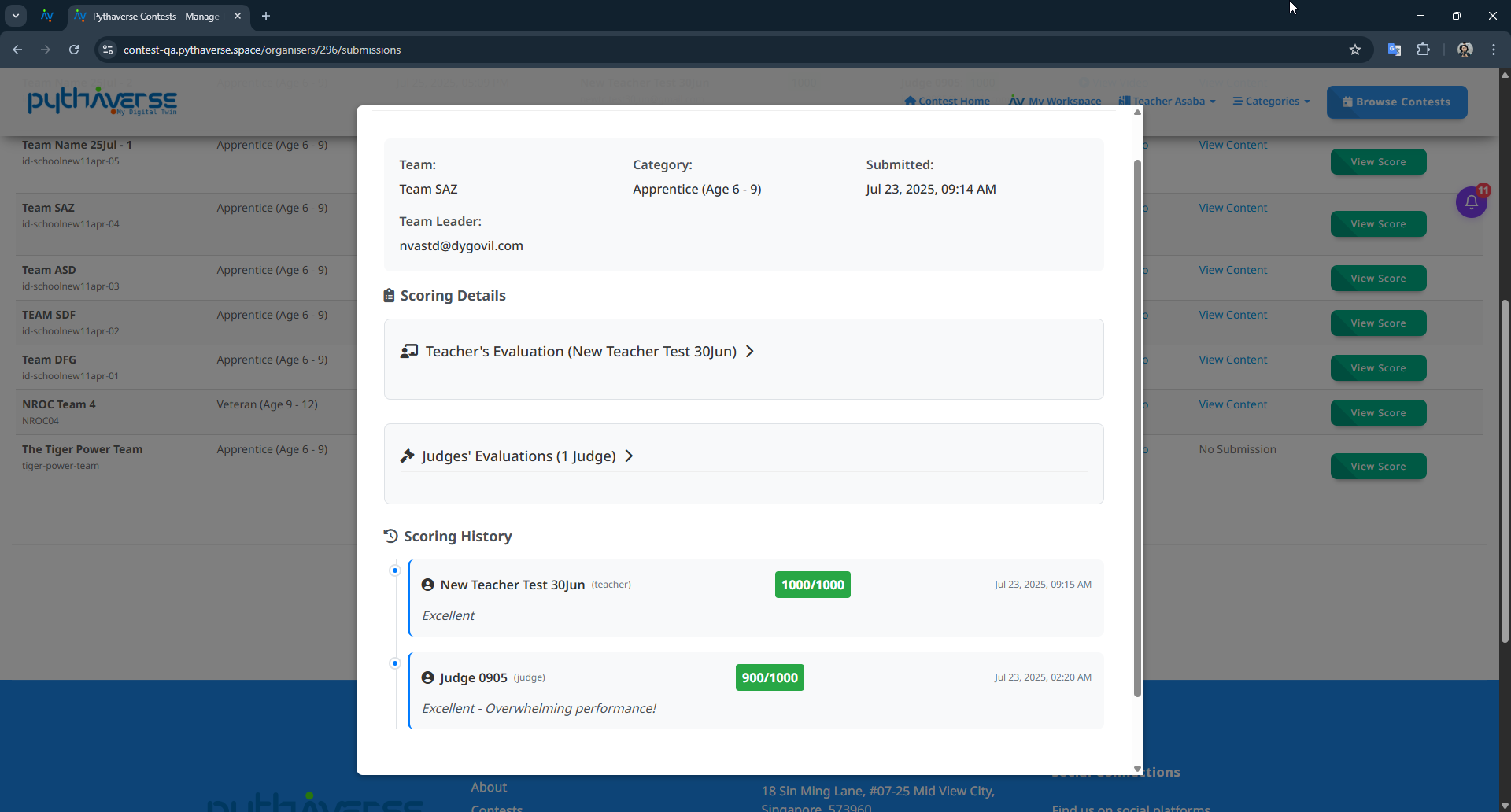The image size is (1511, 812).
Task: Click the Pythaverse logo
Action: (x=102, y=101)
